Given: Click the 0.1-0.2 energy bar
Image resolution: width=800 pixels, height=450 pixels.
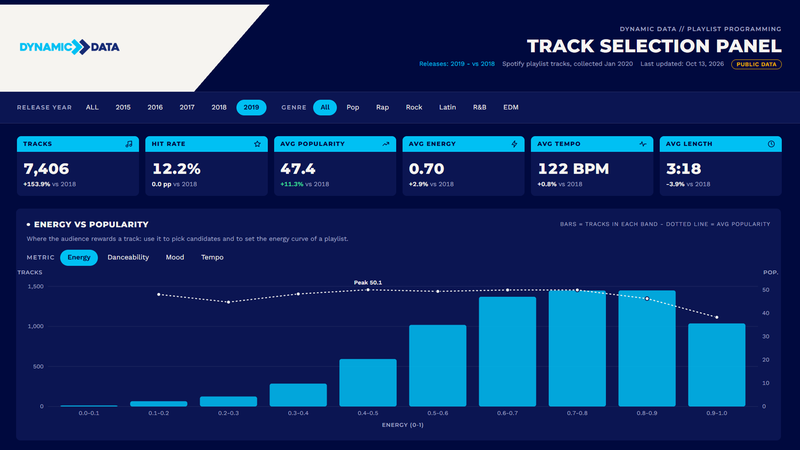Looking at the screenshot, I should (x=159, y=404).
